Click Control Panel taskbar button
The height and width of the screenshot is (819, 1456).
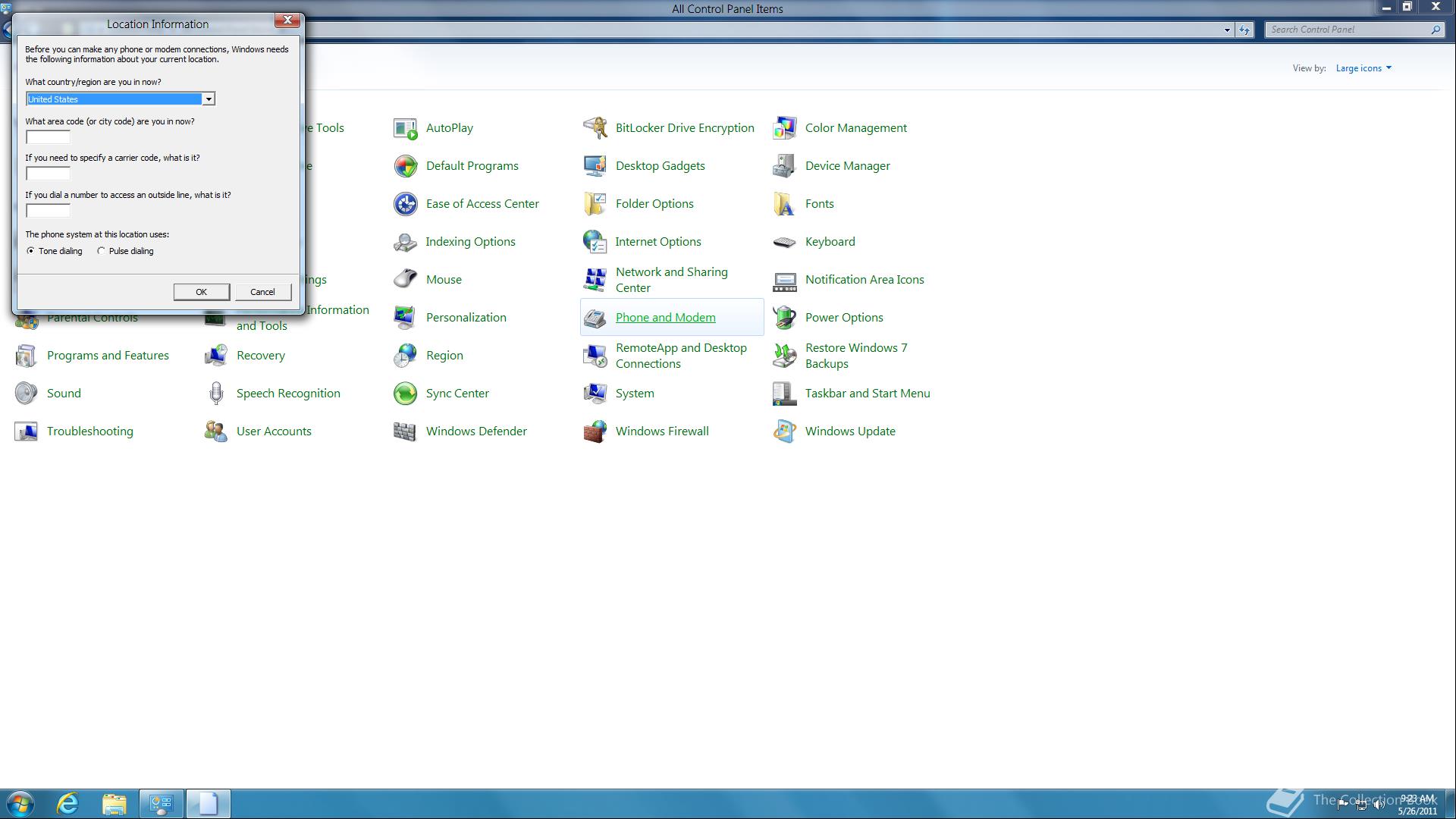click(x=161, y=804)
